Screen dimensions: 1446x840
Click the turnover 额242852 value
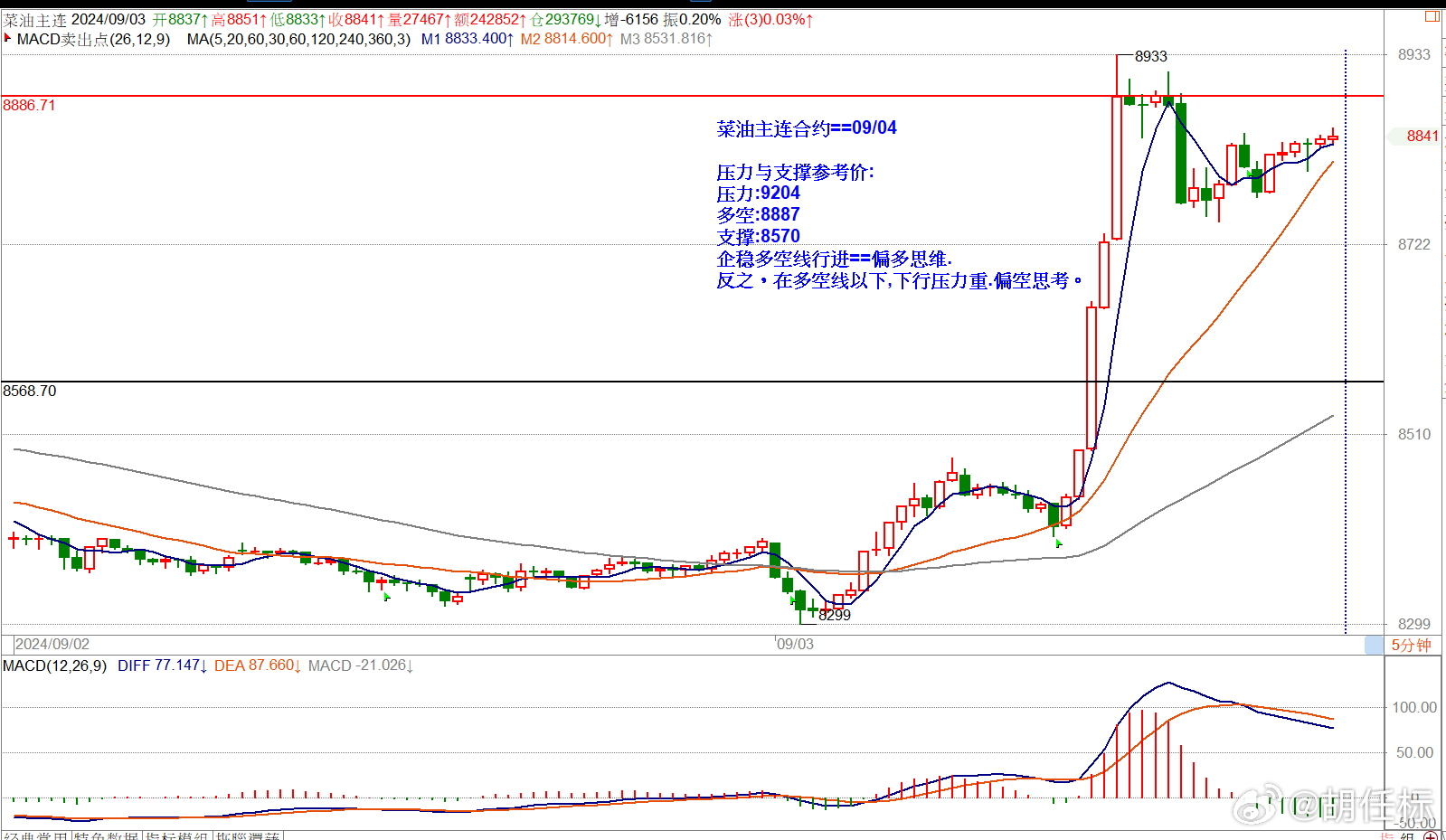pyautogui.click(x=490, y=19)
